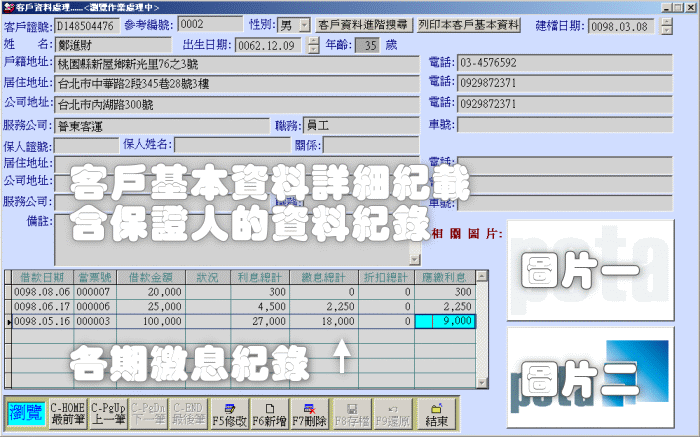The image size is (700, 437).
Task: Click the 繳息總計 value 18,000
Action: 324,321
